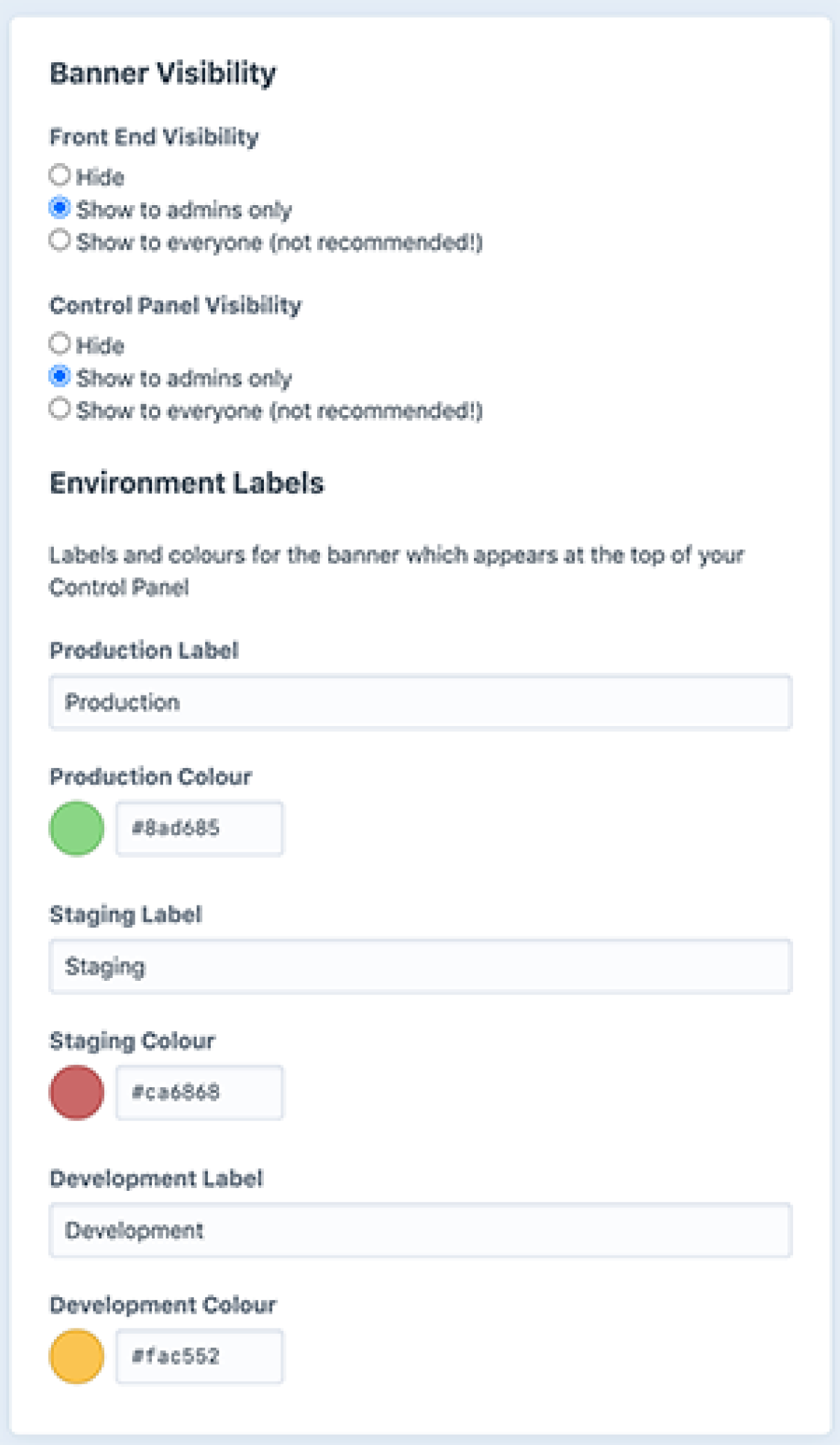Select Show to admins only for Control Panel Visibility

coord(59,377)
